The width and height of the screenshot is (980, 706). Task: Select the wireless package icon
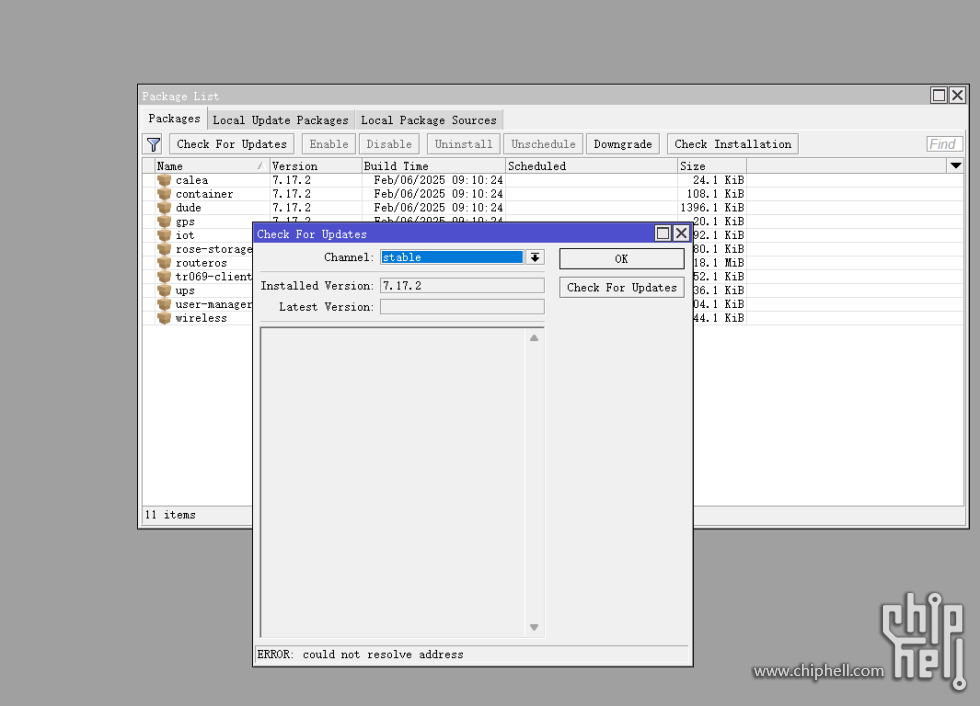pos(164,317)
